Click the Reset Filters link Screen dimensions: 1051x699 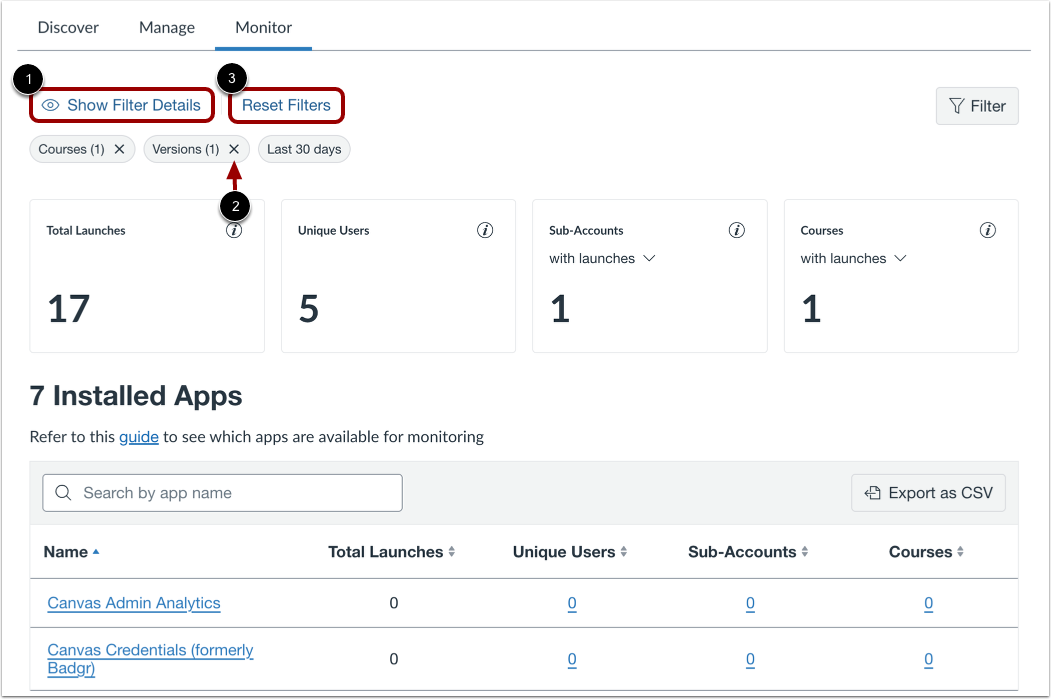pyautogui.click(x=286, y=105)
